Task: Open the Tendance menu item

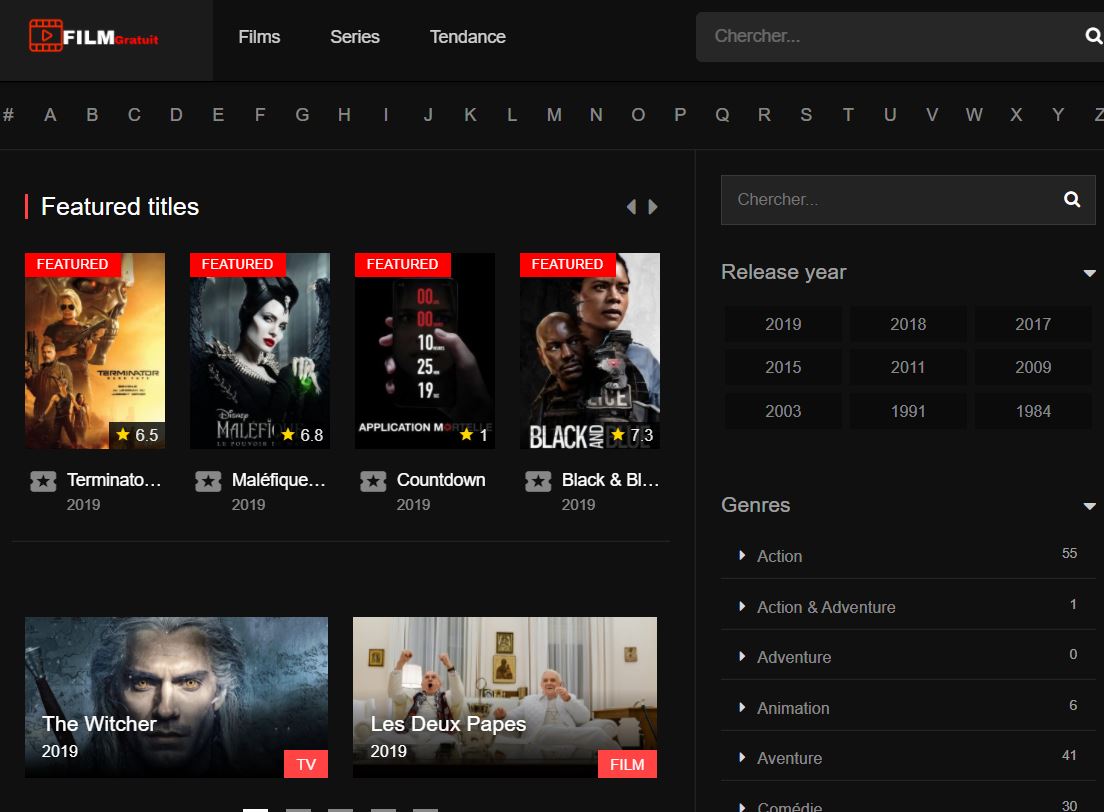Action: [x=467, y=37]
